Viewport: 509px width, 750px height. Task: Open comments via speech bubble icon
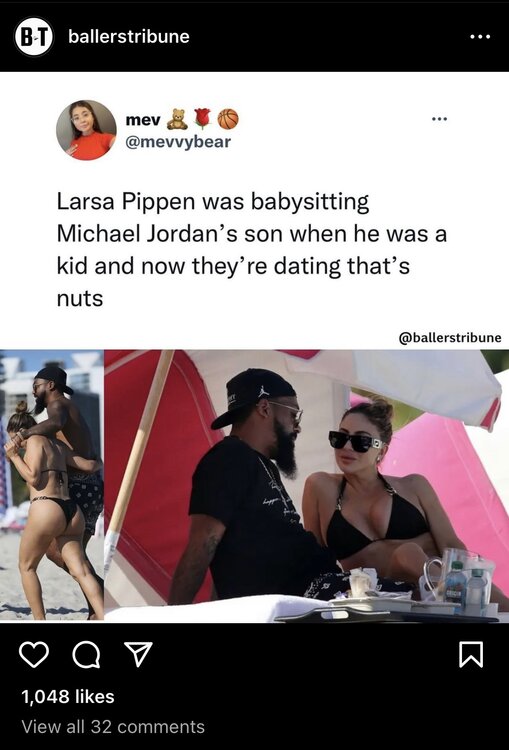87,654
